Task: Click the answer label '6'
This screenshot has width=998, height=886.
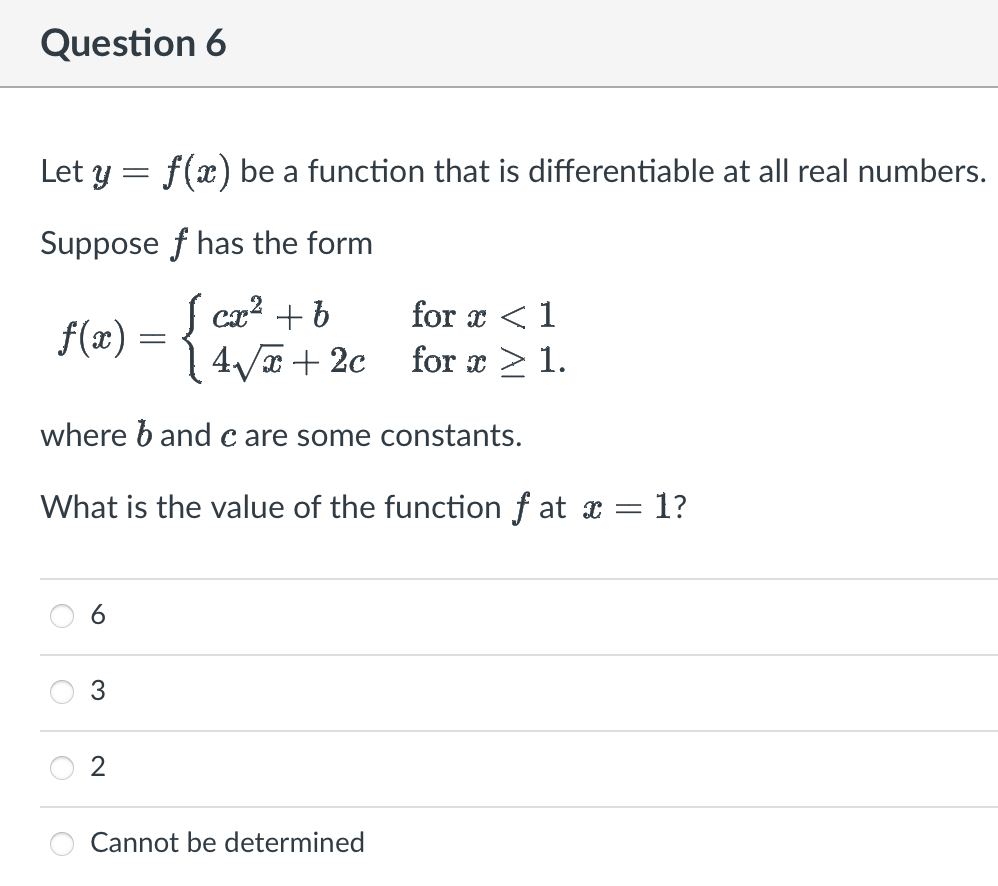Action: [97, 616]
